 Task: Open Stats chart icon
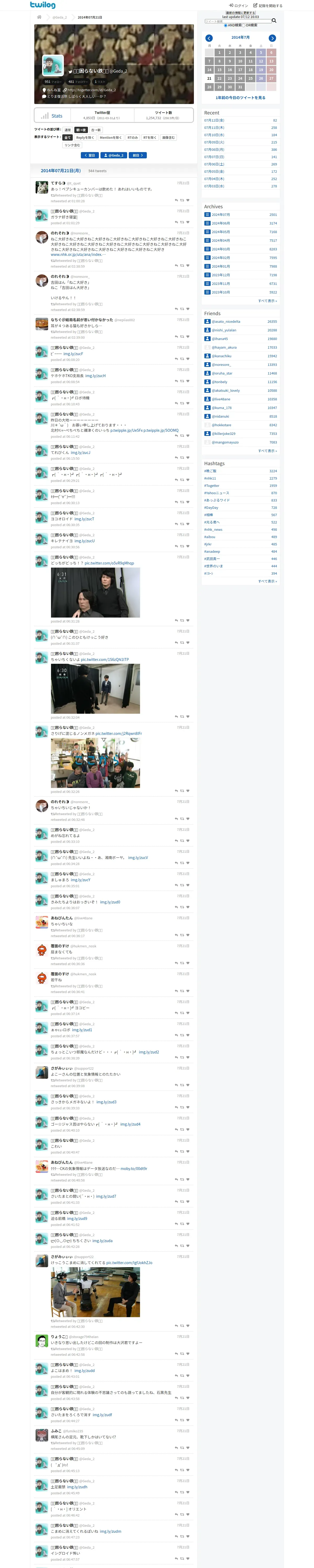(x=44, y=116)
